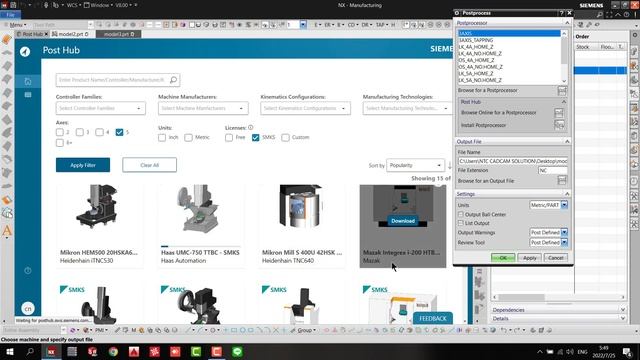
Task: Open the Manufacturing Technologies dropdown
Action: pyautogui.click(x=407, y=108)
